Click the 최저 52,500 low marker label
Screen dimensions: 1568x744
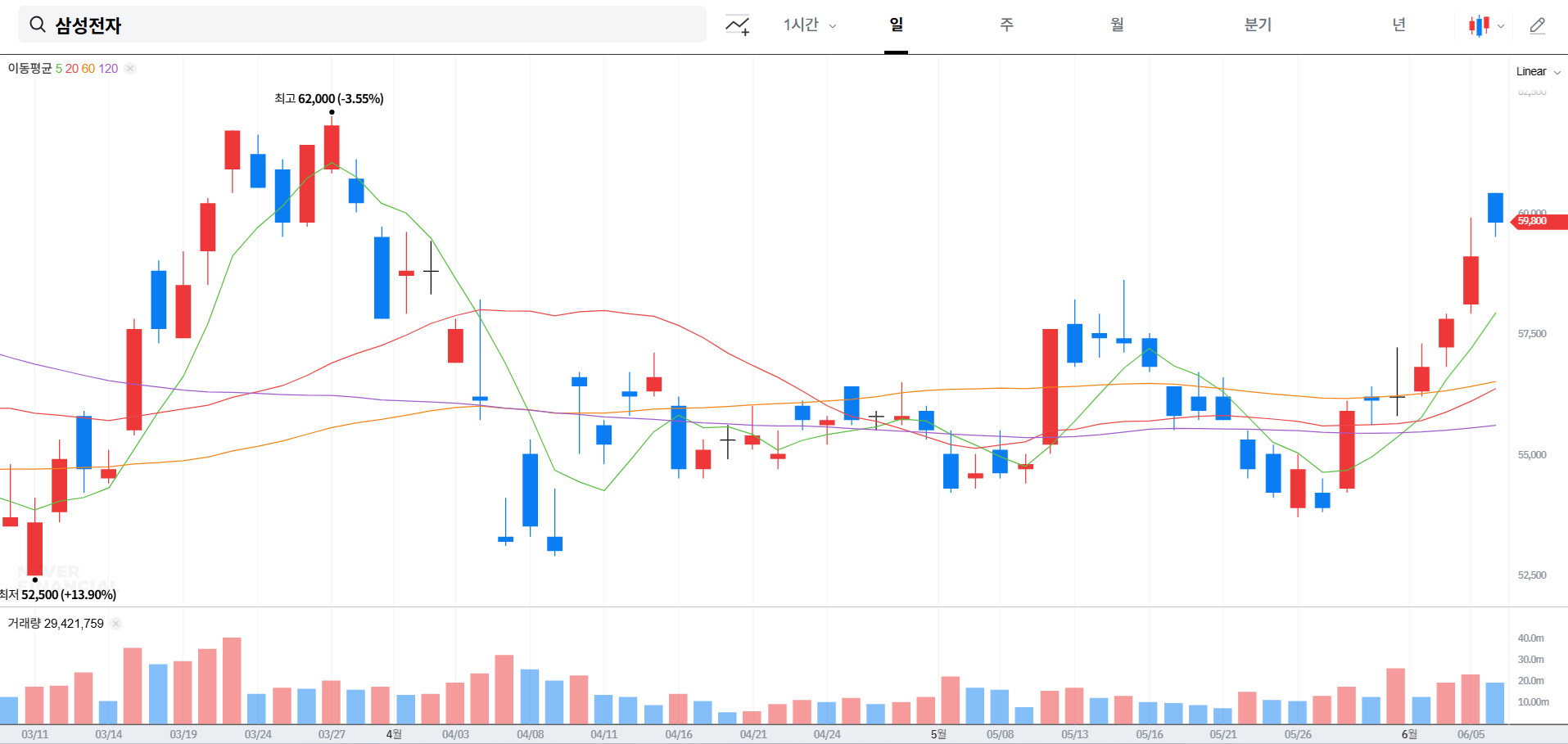58,595
